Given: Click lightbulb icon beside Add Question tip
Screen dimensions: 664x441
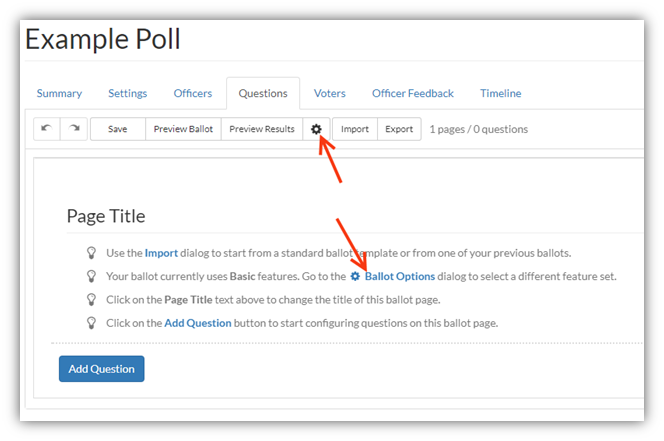Looking at the screenshot, I should click(x=91, y=323).
